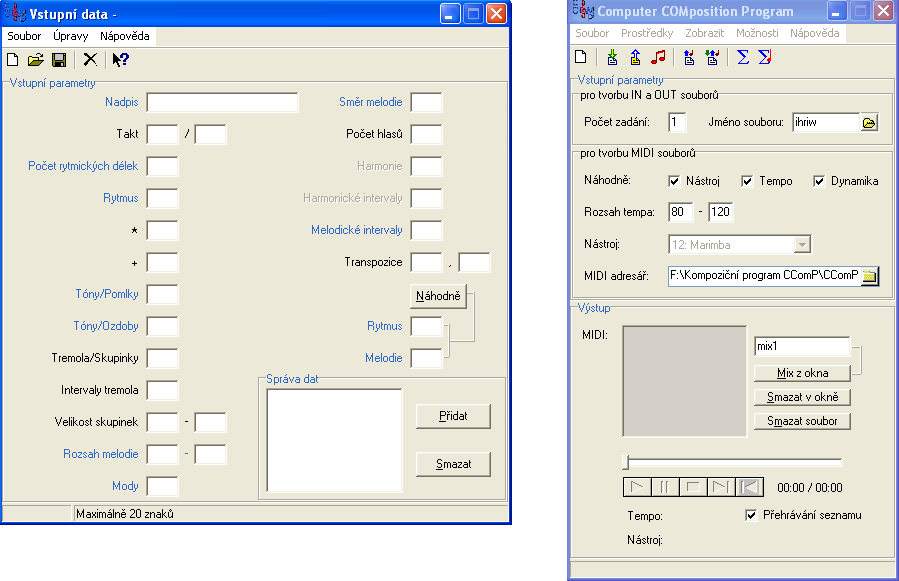Click the Počet rytmických délek input field
The height and width of the screenshot is (581, 899).
(x=162, y=166)
